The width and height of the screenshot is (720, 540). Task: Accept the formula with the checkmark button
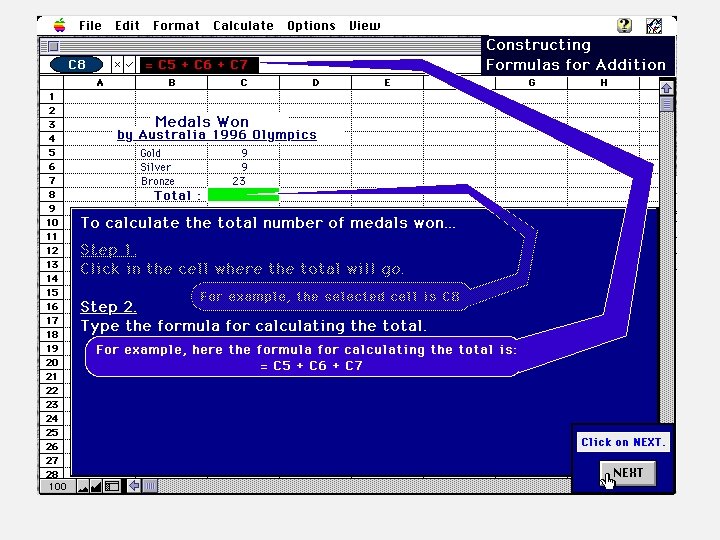[129, 65]
